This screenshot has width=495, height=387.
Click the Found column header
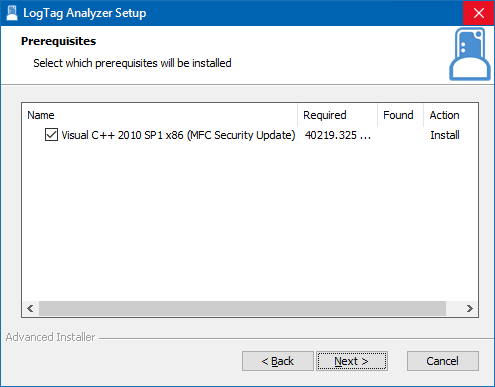400,115
